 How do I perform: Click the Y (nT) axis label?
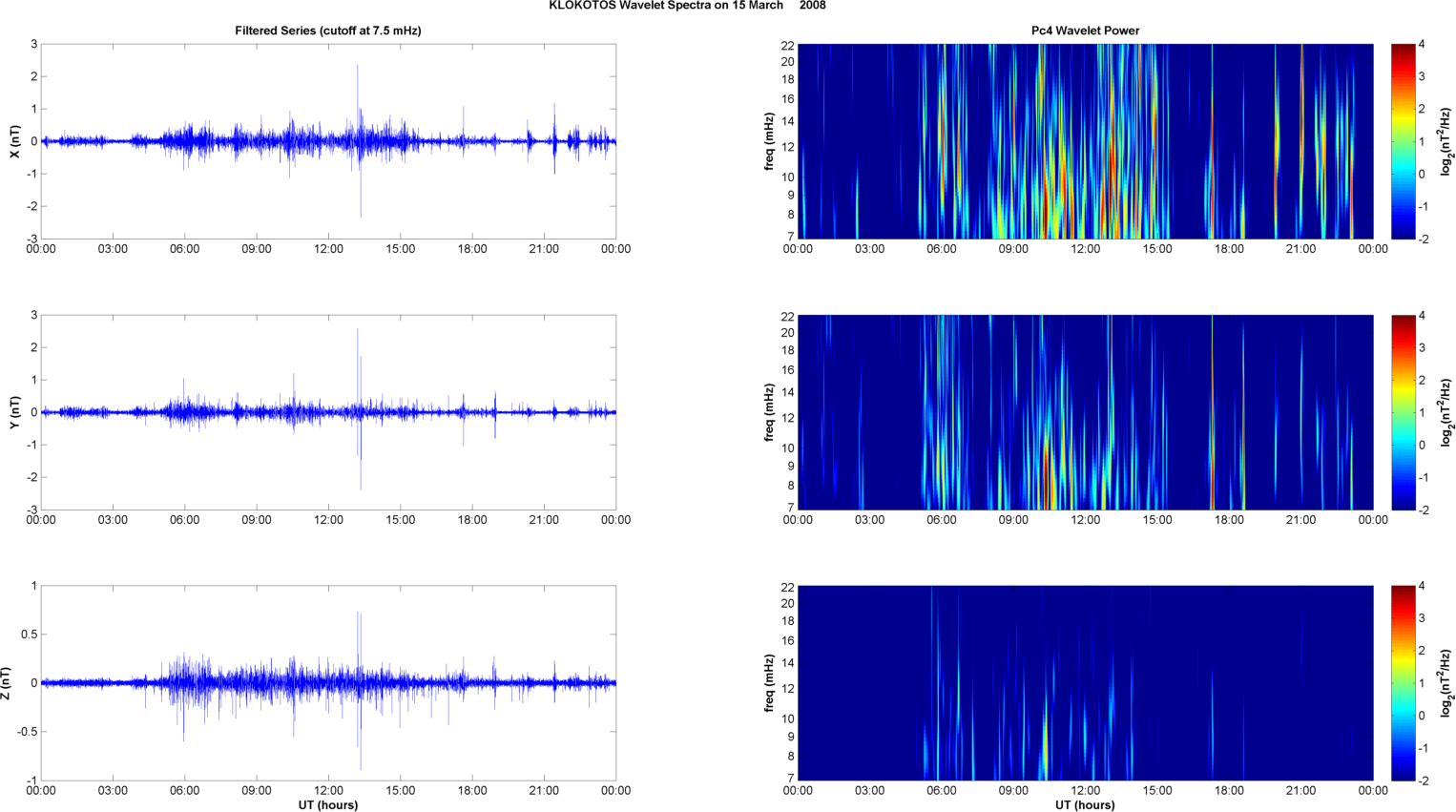pos(14,412)
